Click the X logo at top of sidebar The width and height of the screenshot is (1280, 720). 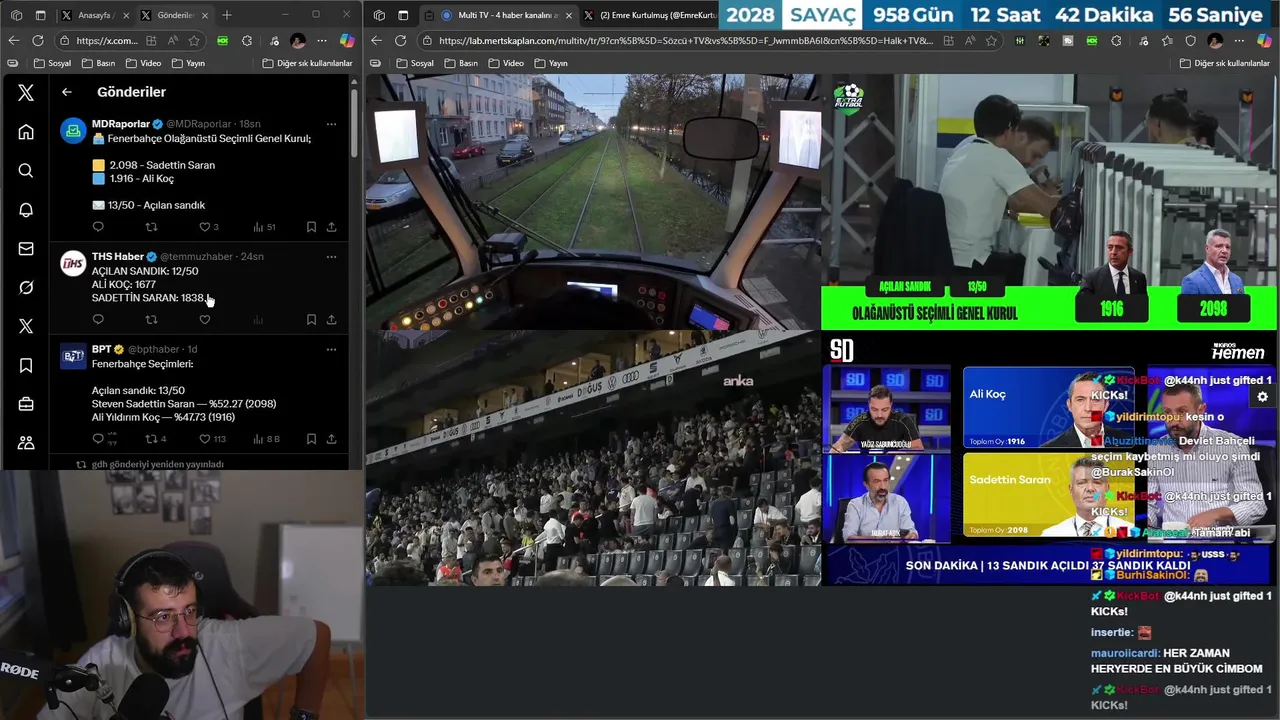tap(26, 92)
